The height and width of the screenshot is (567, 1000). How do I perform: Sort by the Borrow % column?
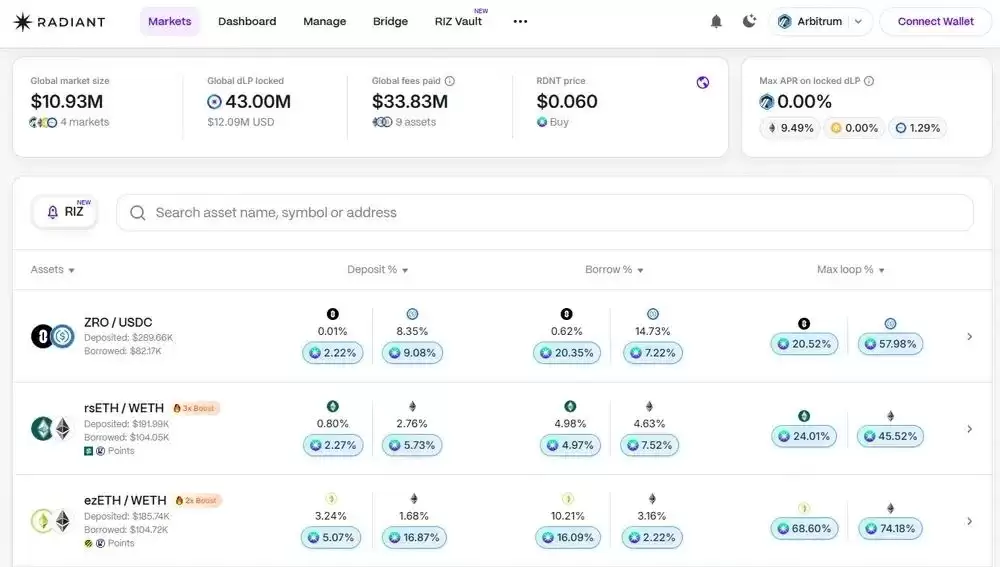(x=614, y=270)
